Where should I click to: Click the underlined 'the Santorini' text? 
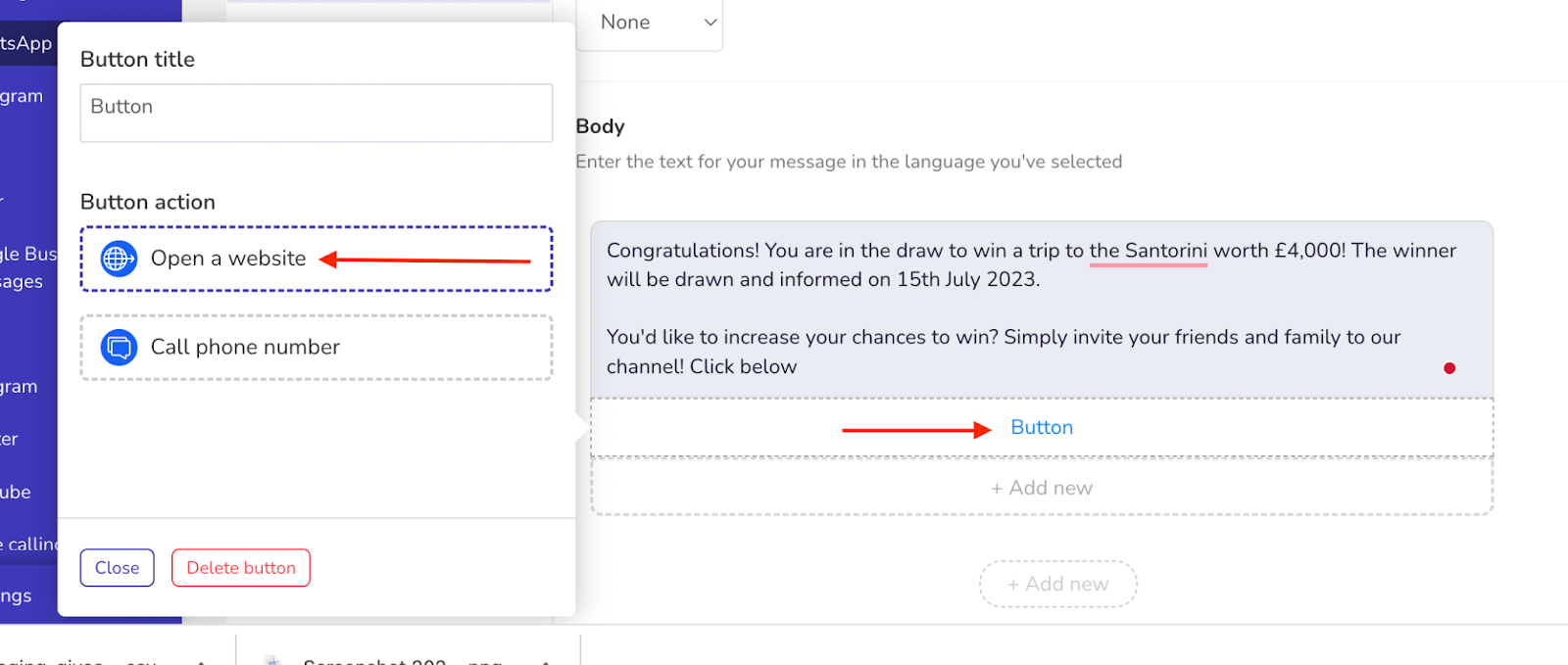(1149, 251)
